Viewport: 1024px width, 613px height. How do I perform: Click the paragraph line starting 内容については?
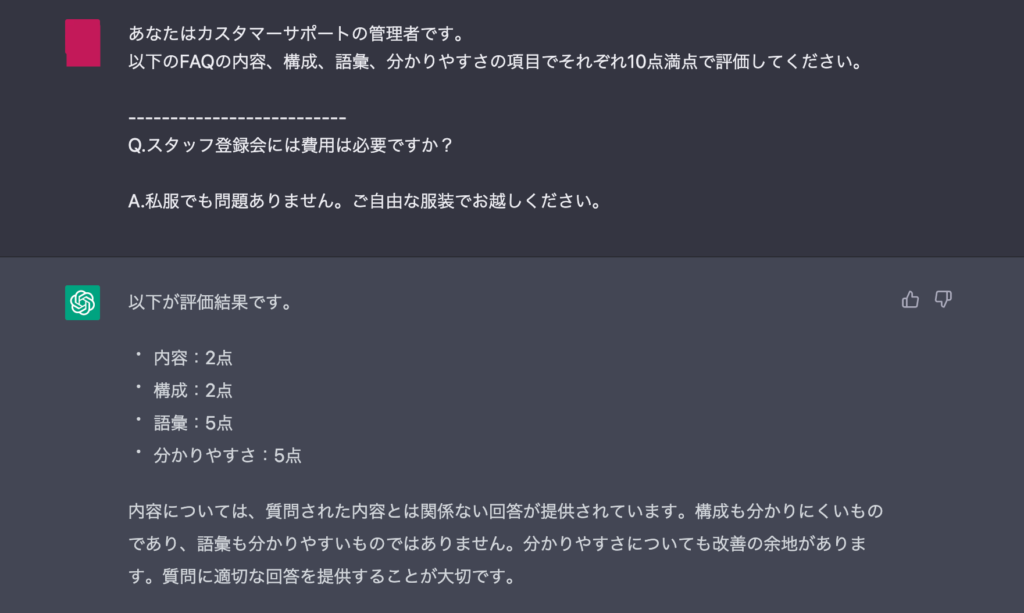[x=505, y=511]
